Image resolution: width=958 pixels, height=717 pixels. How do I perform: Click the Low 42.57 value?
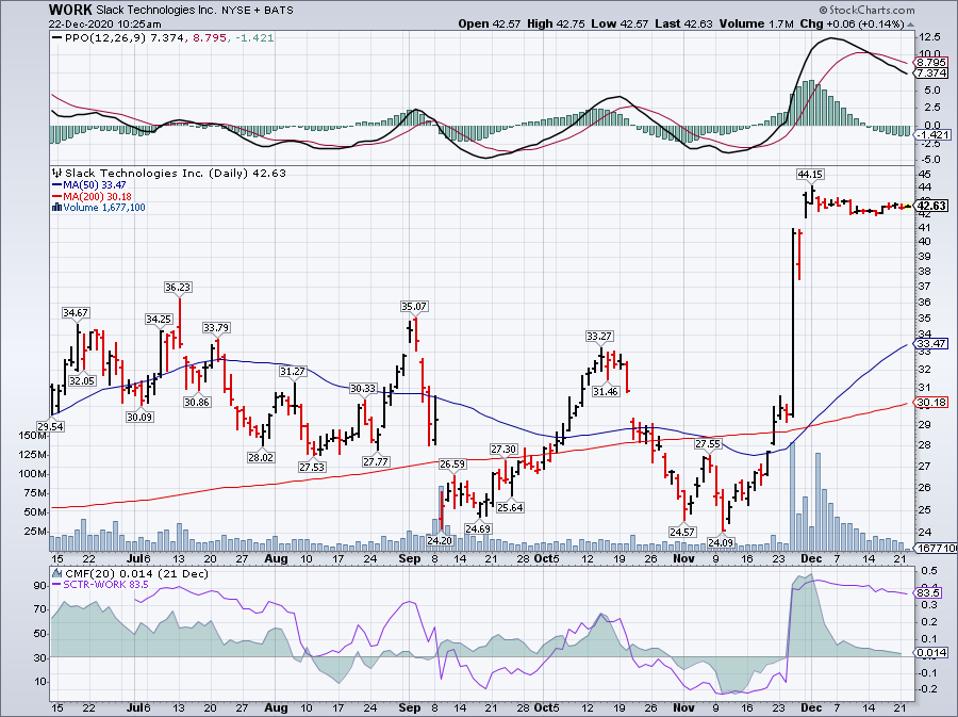[x=618, y=24]
